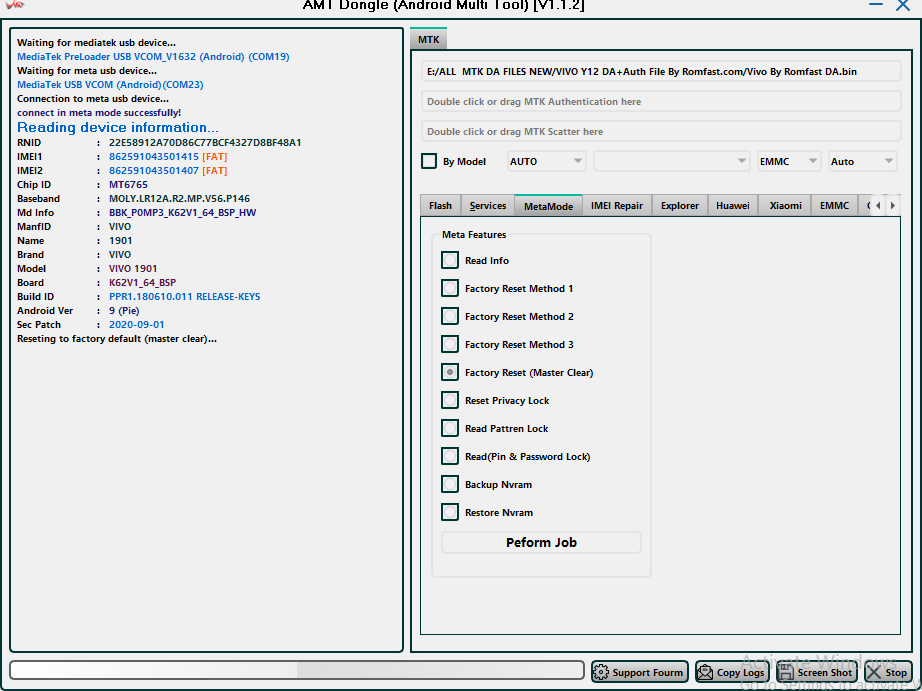
Task: Open the EMMC tab
Action: (x=834, y=206)
